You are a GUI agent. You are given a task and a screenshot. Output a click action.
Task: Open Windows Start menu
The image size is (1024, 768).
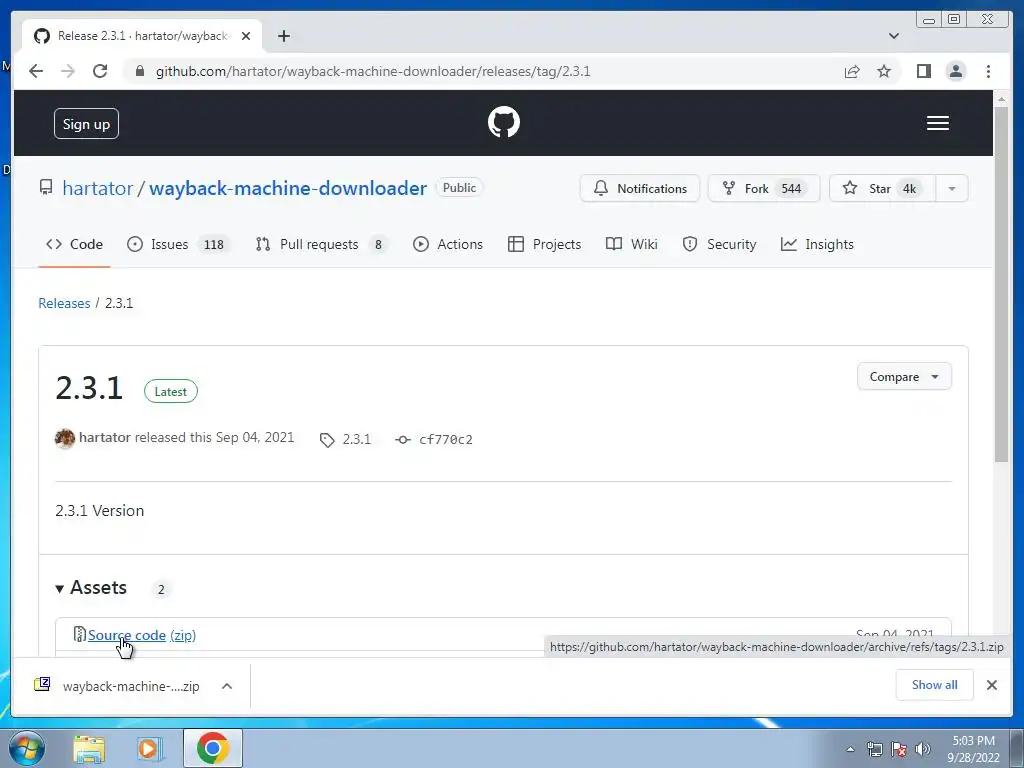27,748
